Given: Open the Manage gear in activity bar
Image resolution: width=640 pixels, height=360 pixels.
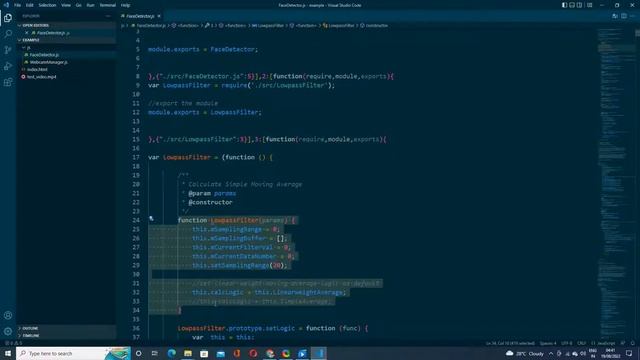Looking at the screenshot, I should coord(8,331).
